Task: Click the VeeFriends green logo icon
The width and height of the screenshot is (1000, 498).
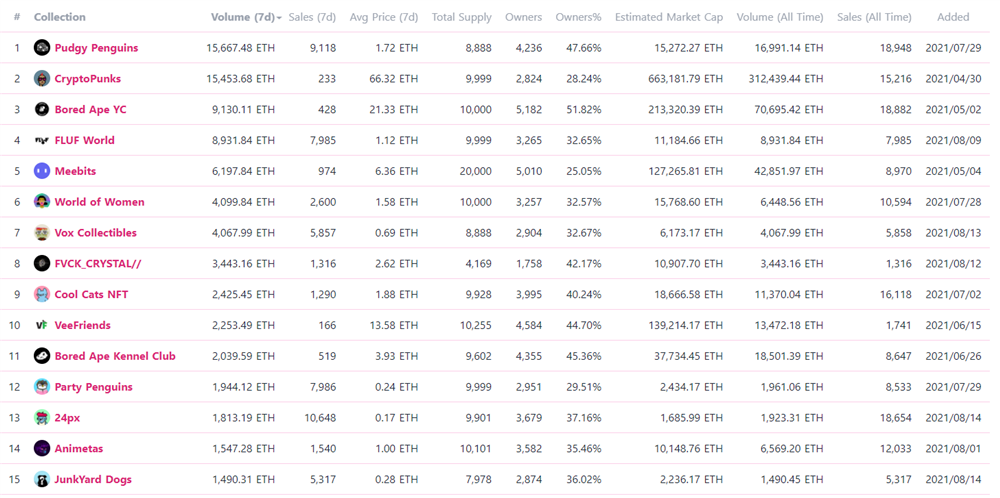Action: click(41, 325)
